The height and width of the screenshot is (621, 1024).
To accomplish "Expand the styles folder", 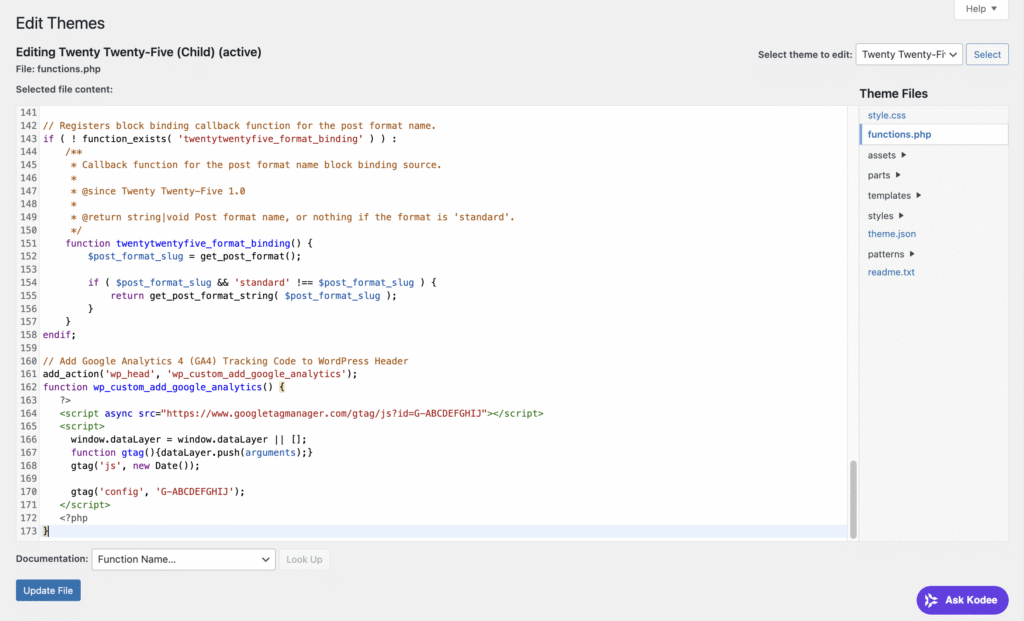I will tap(882, 214).
